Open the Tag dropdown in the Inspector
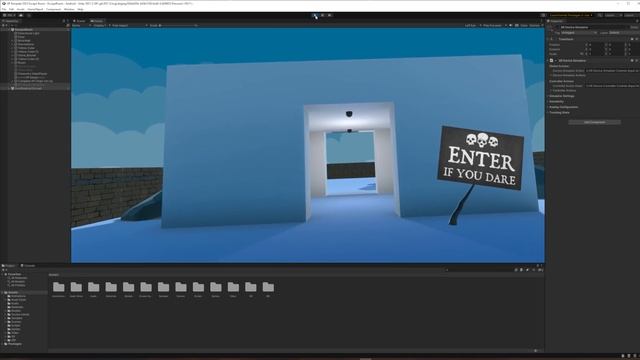 [x=579, y=33]
